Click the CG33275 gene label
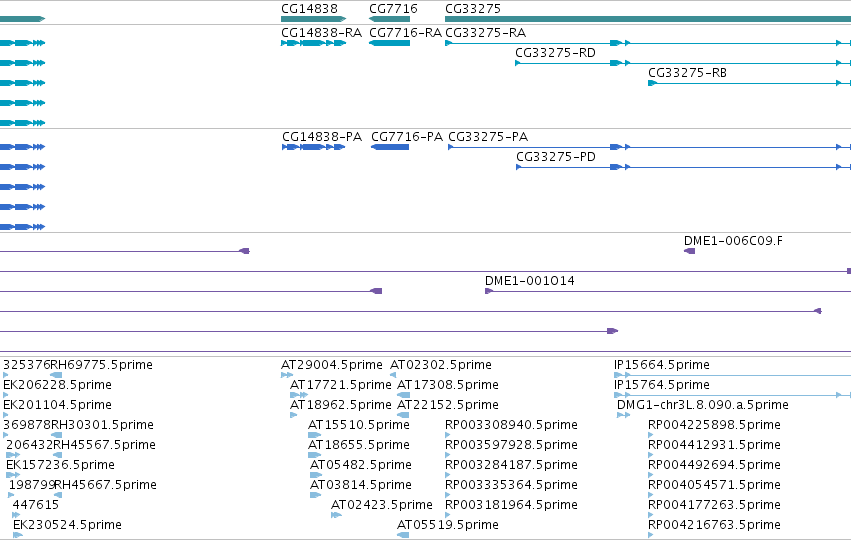This screenshot has width=851, height=540. (473, 9)
